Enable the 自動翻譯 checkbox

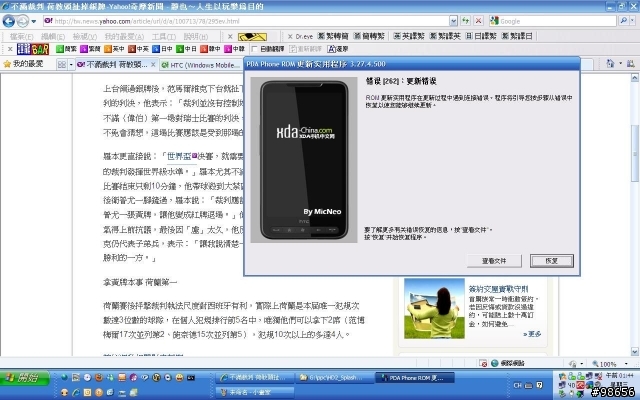[255, 49]
